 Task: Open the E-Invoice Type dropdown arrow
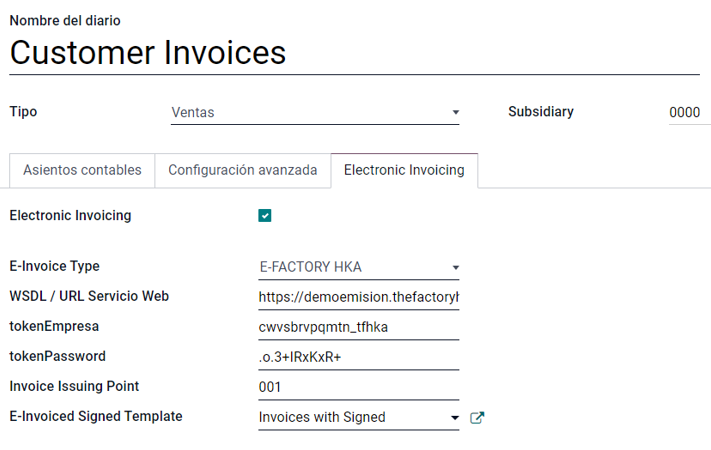pos(456,267)
